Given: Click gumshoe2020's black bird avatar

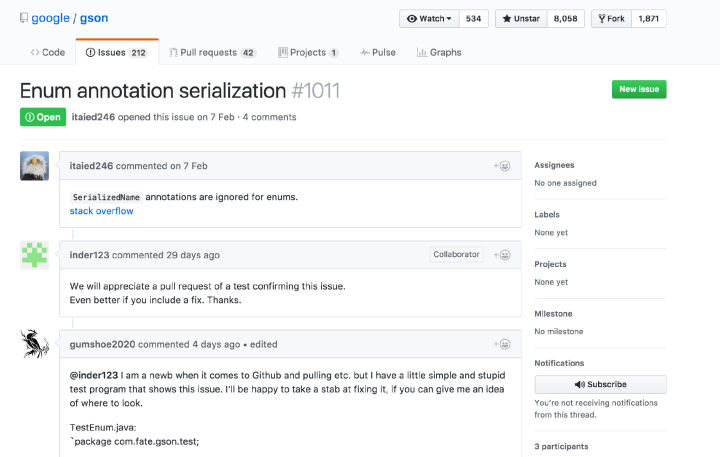Looking at the screenshot, I should click(35, 344).
